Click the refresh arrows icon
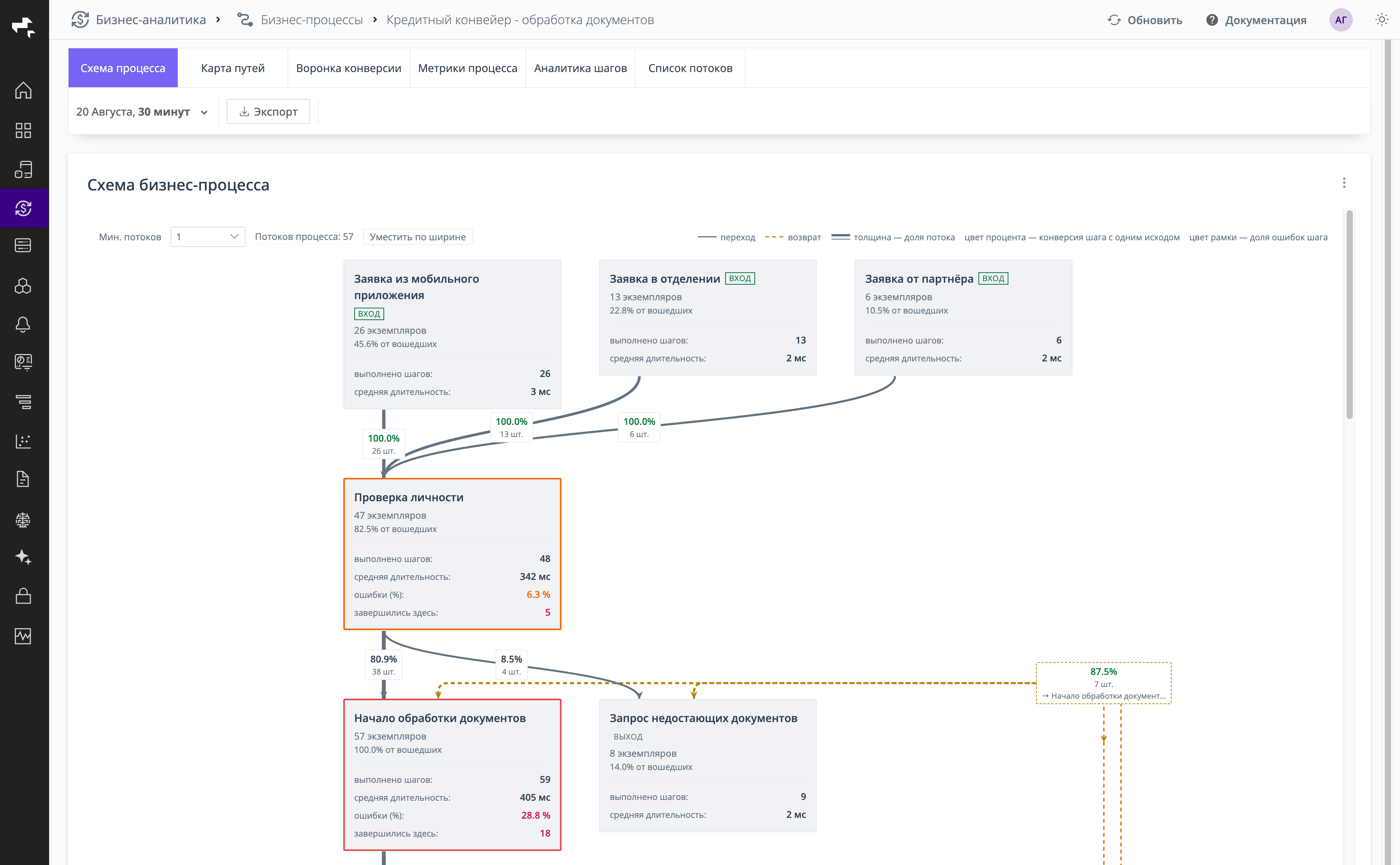 click(1114, 20)
